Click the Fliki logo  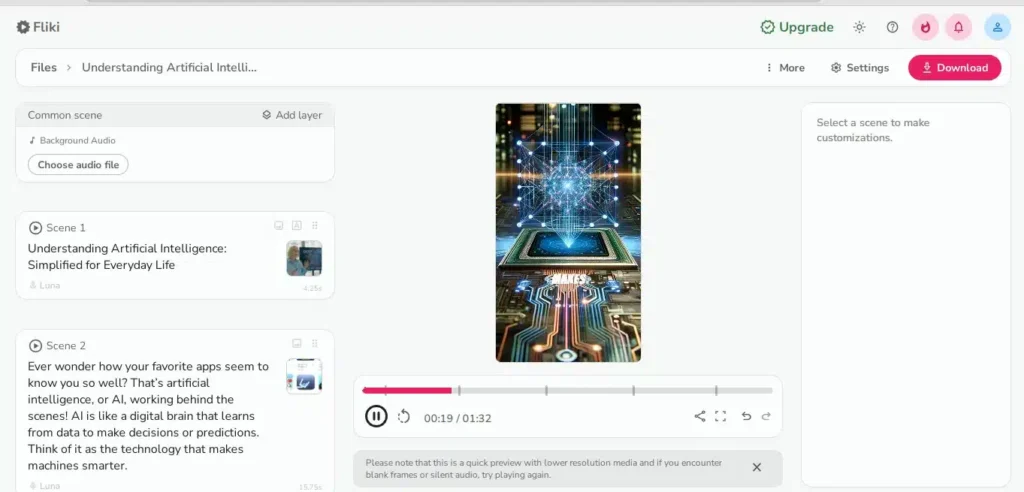(x=38, y=27)
